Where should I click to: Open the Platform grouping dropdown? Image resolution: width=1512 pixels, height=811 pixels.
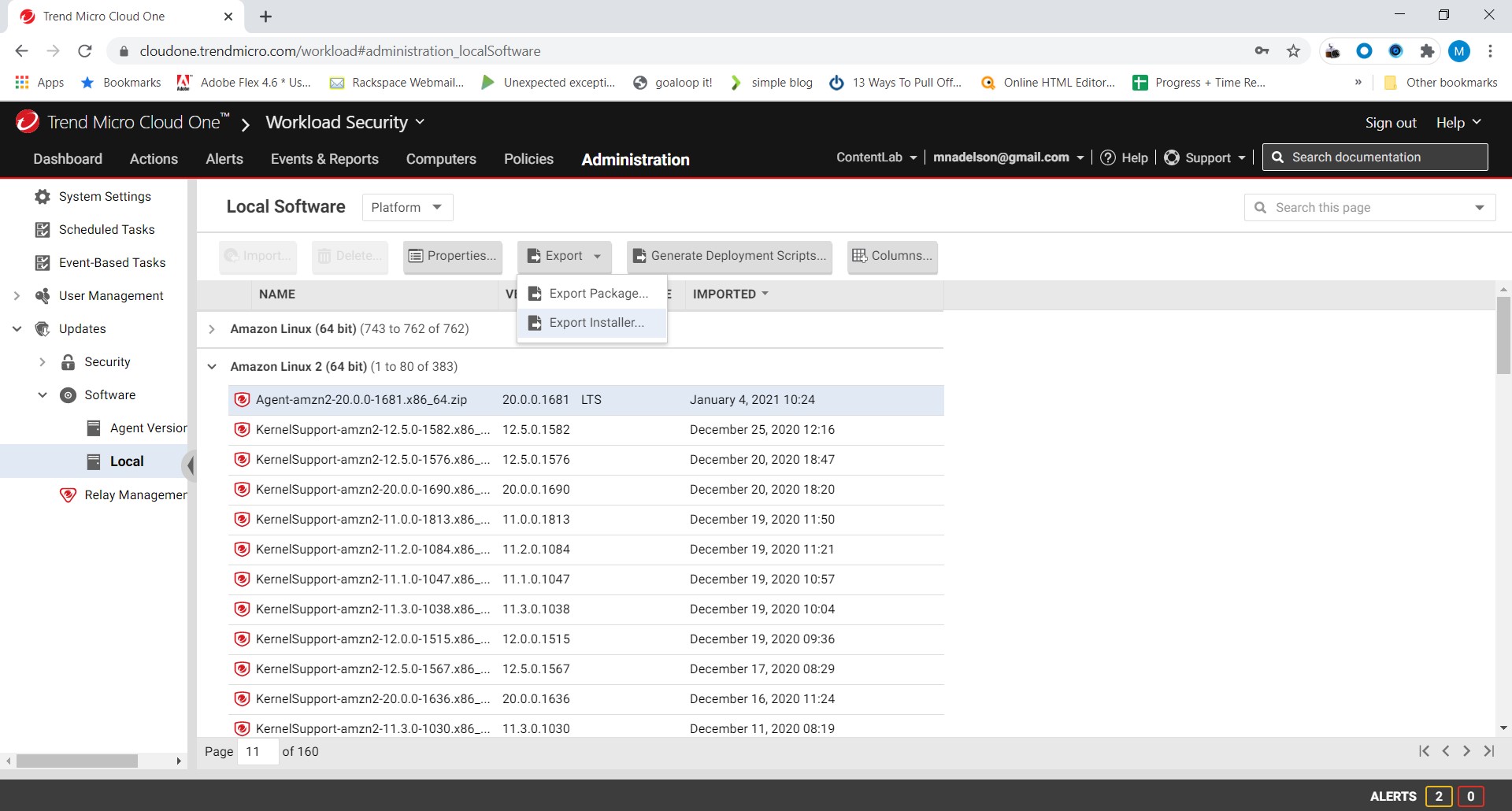(407, 208)
